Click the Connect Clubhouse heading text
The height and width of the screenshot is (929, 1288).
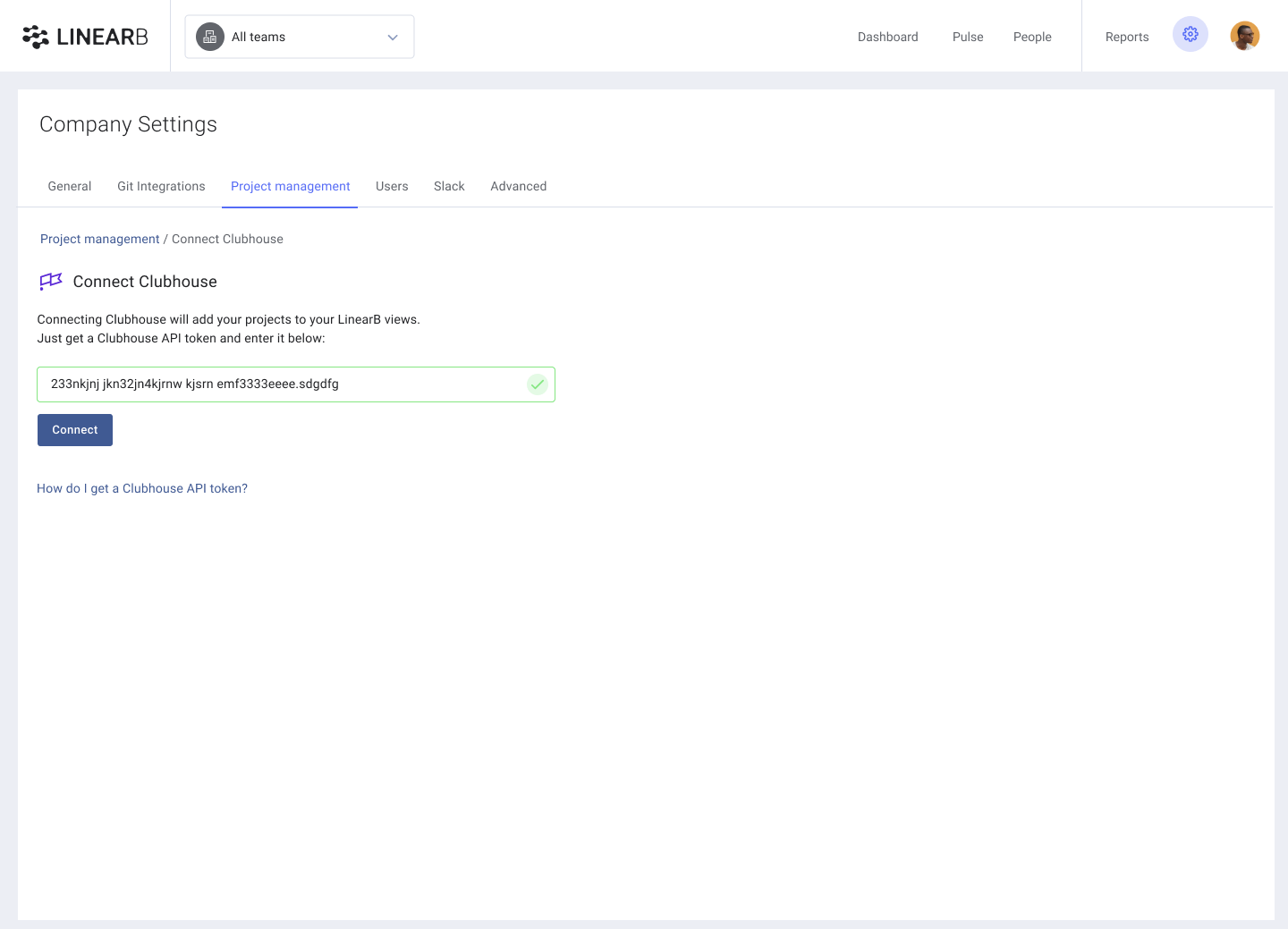pyautogui.click(x=145, y=282)
